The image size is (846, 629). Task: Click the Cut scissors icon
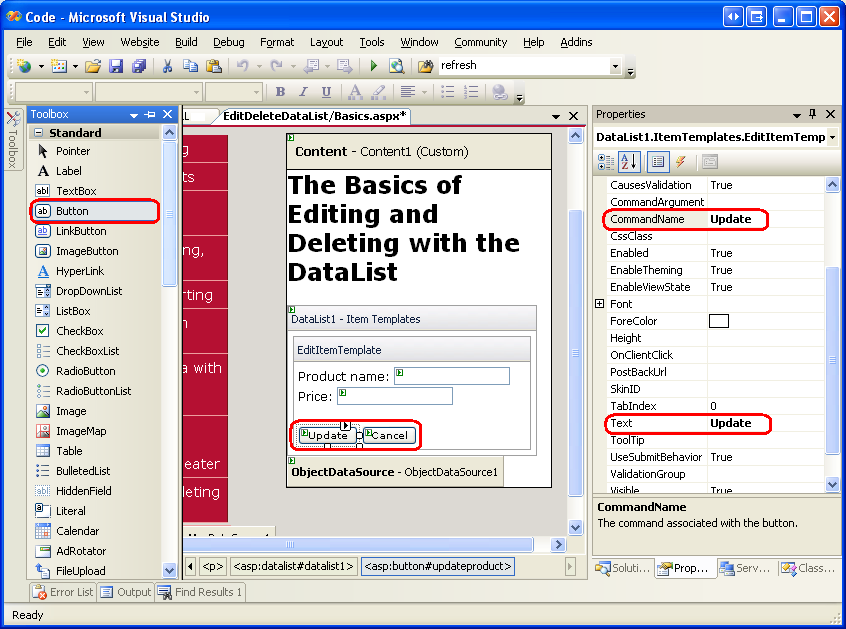tap(167, 66)
